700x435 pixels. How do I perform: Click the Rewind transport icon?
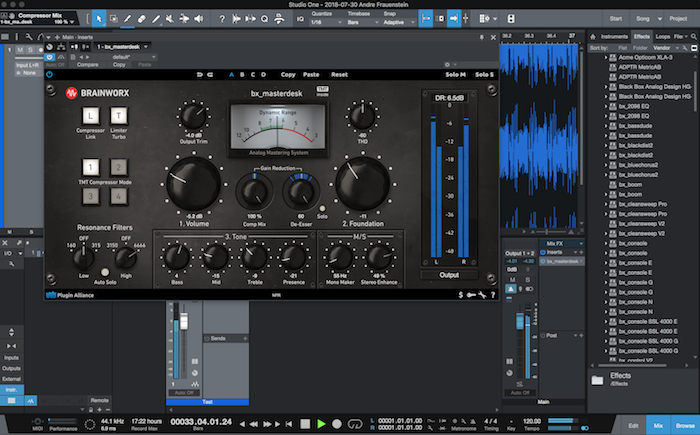(253, 424)
